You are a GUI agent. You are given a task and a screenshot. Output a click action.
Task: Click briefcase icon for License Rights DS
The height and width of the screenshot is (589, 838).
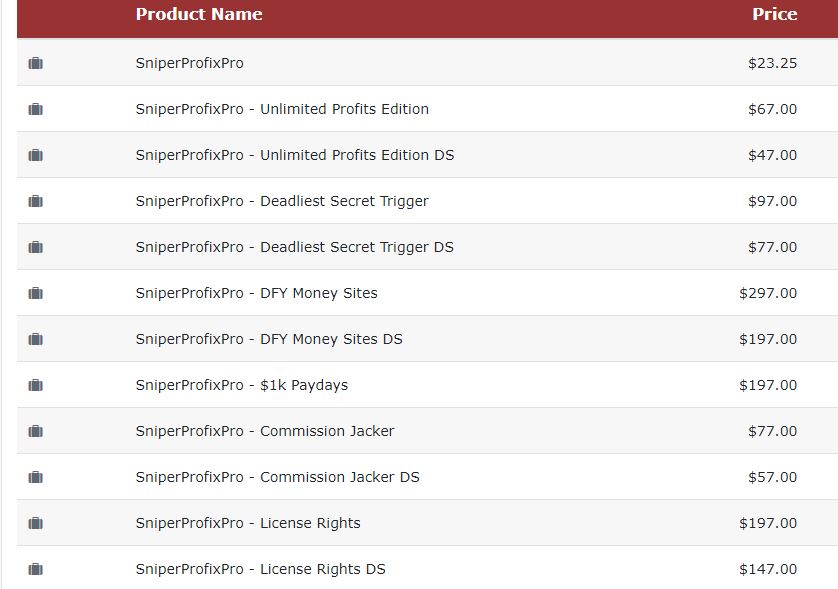pos(35,569)
